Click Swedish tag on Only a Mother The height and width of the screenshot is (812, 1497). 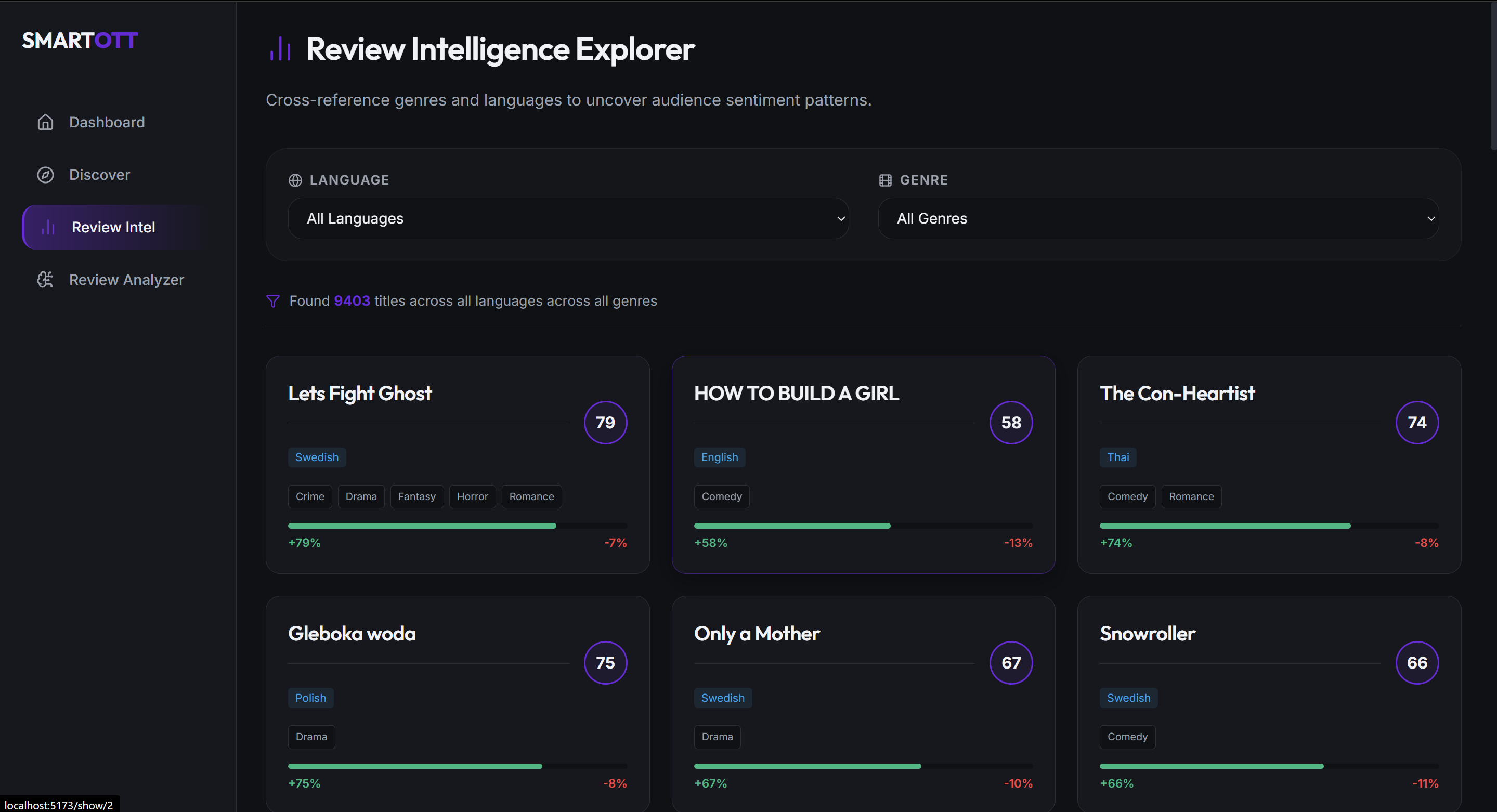point(722,698)
